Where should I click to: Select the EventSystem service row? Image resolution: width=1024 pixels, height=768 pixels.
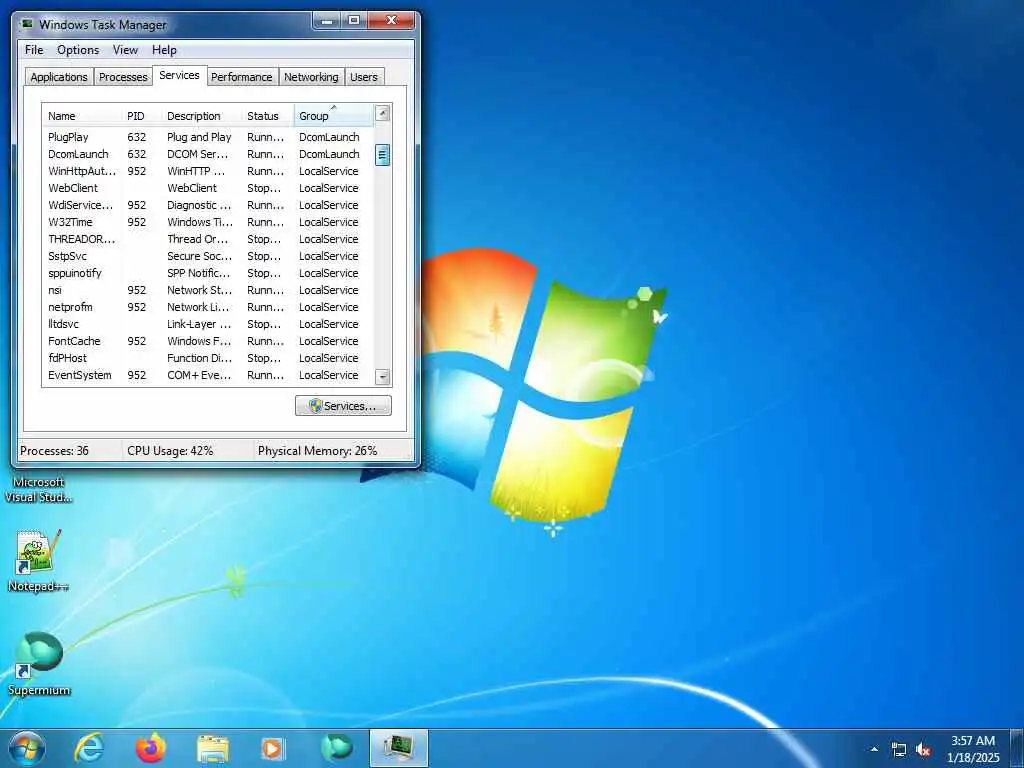(x=208, y=375)
